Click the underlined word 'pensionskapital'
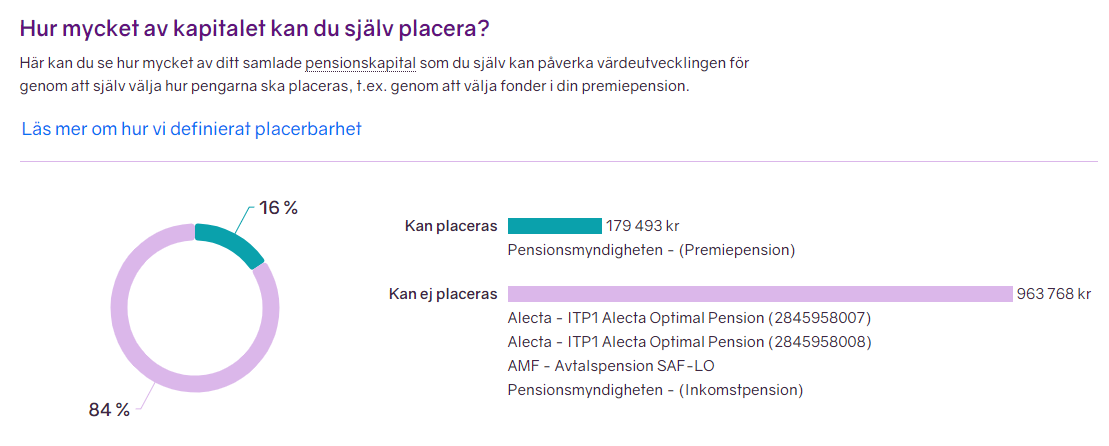Screen dimensions: 1109x446 coord(360,63)
